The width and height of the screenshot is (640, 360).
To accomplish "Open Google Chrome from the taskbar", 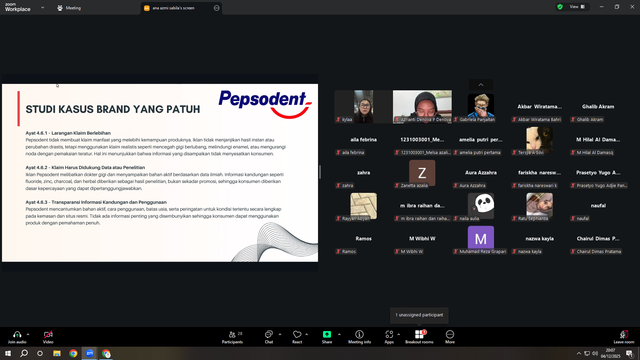I will pyautogui.click(x=73, y=353).
